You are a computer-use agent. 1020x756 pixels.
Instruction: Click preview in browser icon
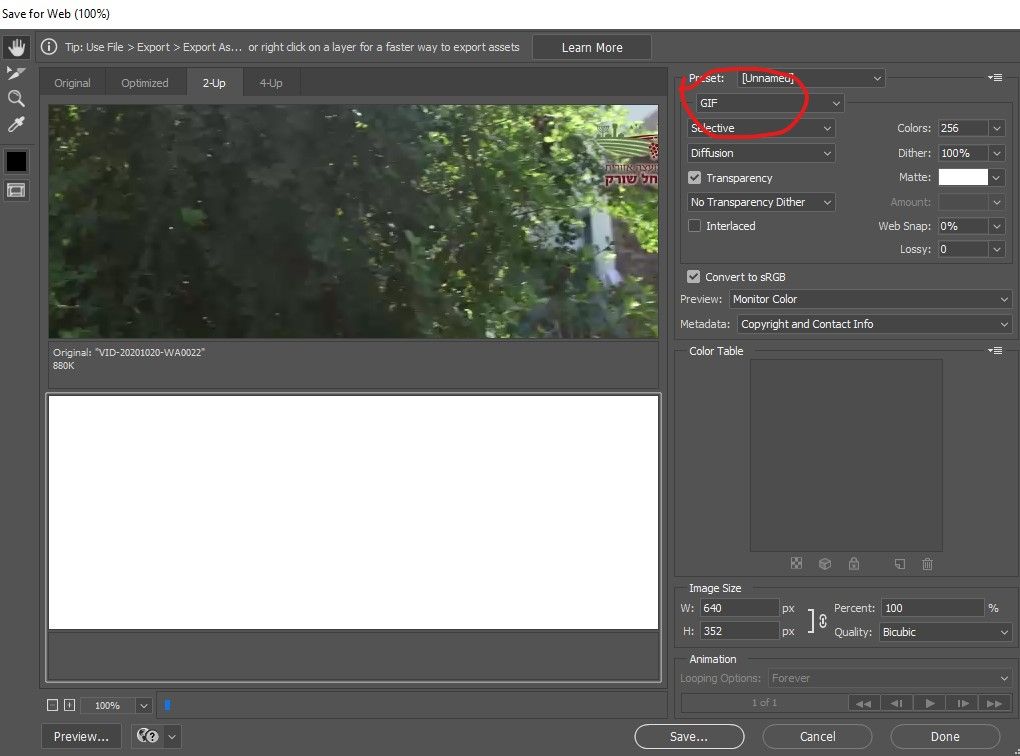[x=148, y=736]
